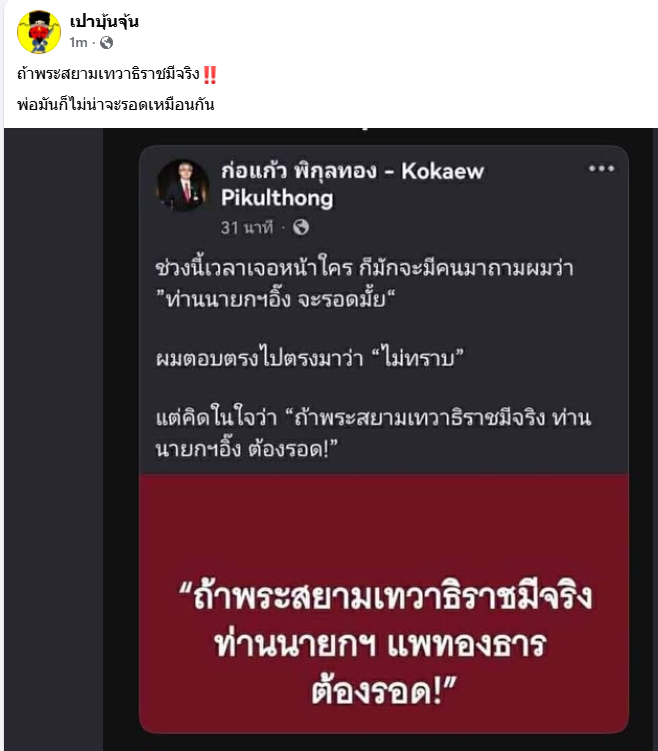Open the dark red quote card image
This screenshot has height=751, width=658.
coord(384,603)
